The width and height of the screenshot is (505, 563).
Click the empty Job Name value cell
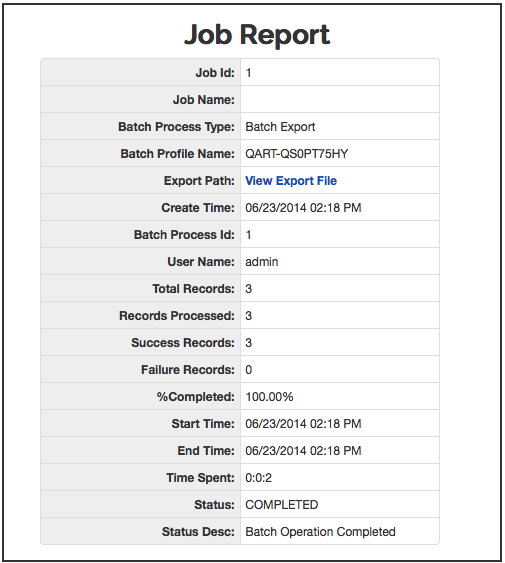340,99
